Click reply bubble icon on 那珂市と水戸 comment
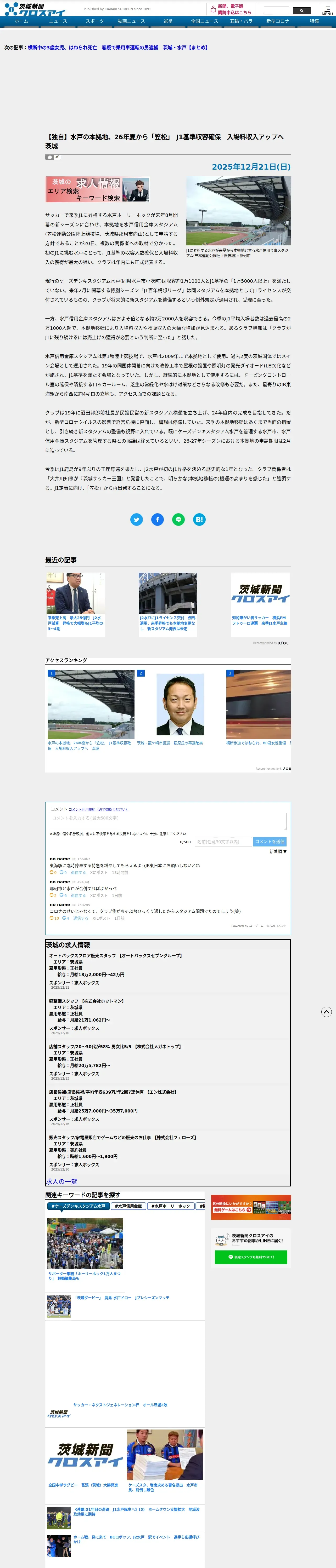 [61, 895]
